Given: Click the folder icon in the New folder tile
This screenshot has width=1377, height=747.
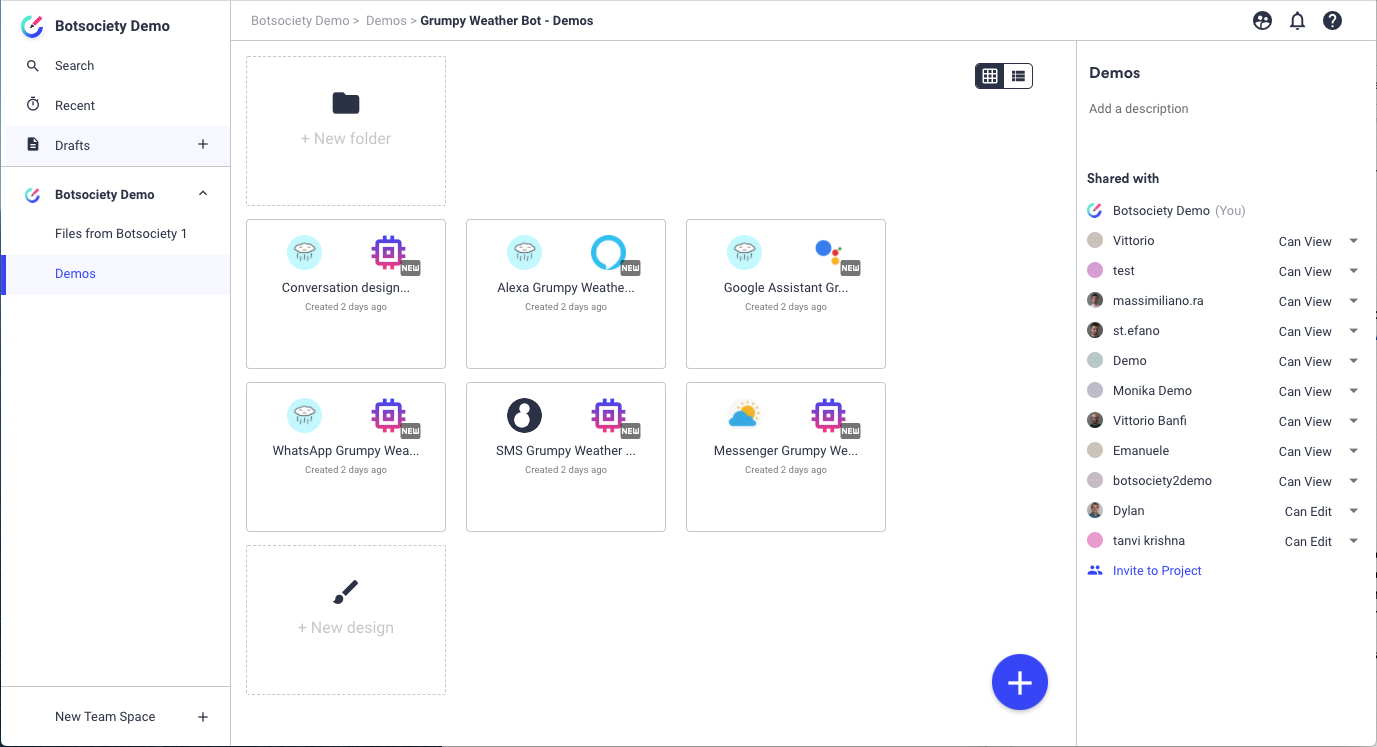Looking at the screenshot, I should coord(346,103).
